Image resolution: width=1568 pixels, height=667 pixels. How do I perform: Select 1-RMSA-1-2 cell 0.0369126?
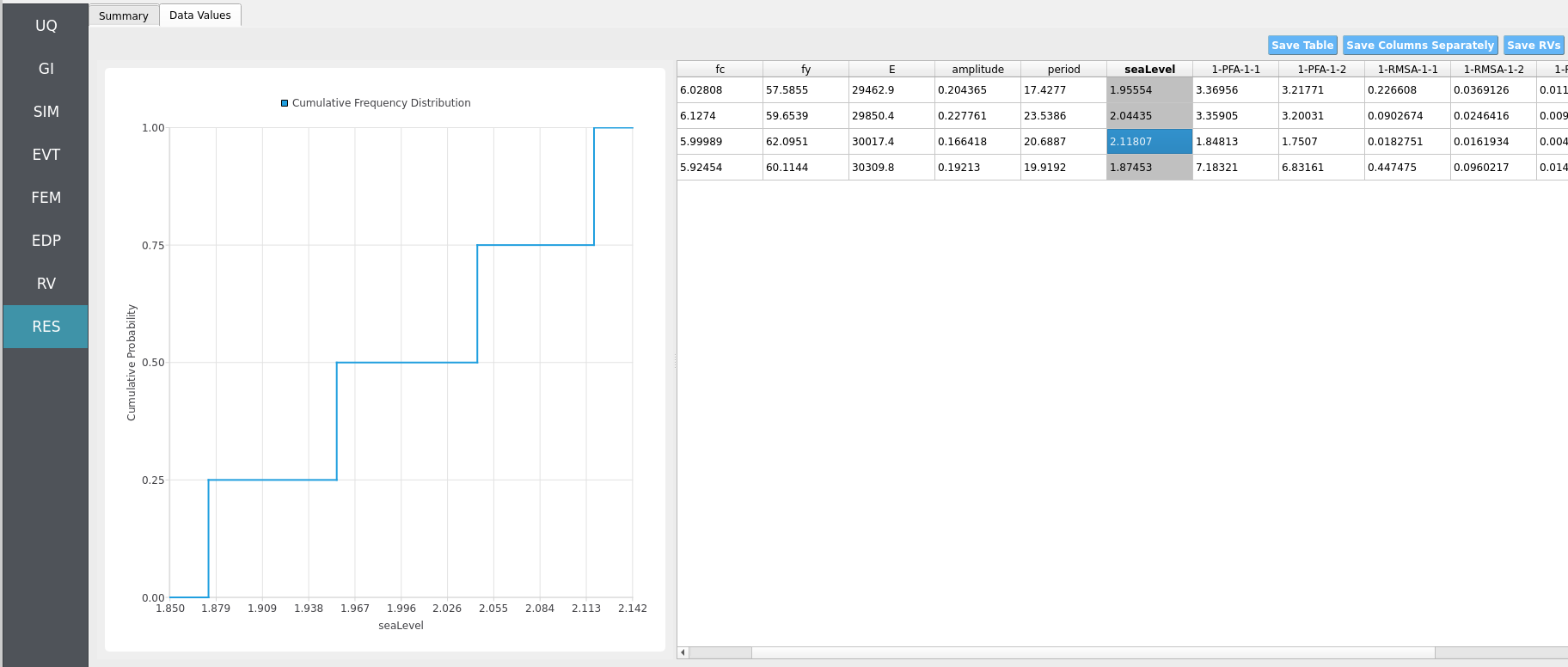1493,90
